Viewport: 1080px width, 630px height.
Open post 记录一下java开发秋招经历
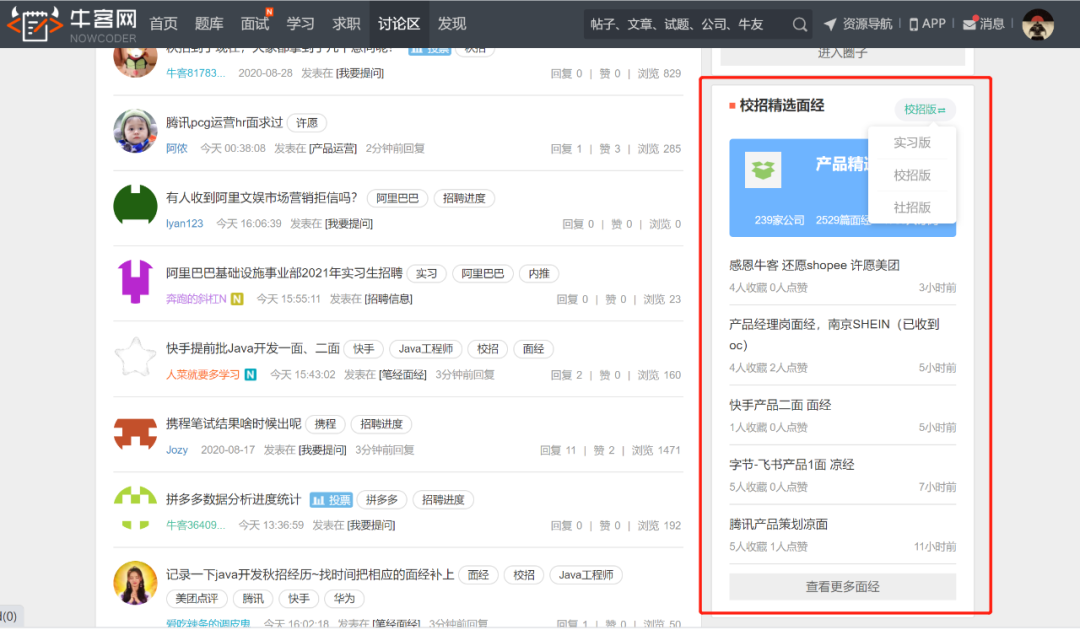tap(310, 575)
